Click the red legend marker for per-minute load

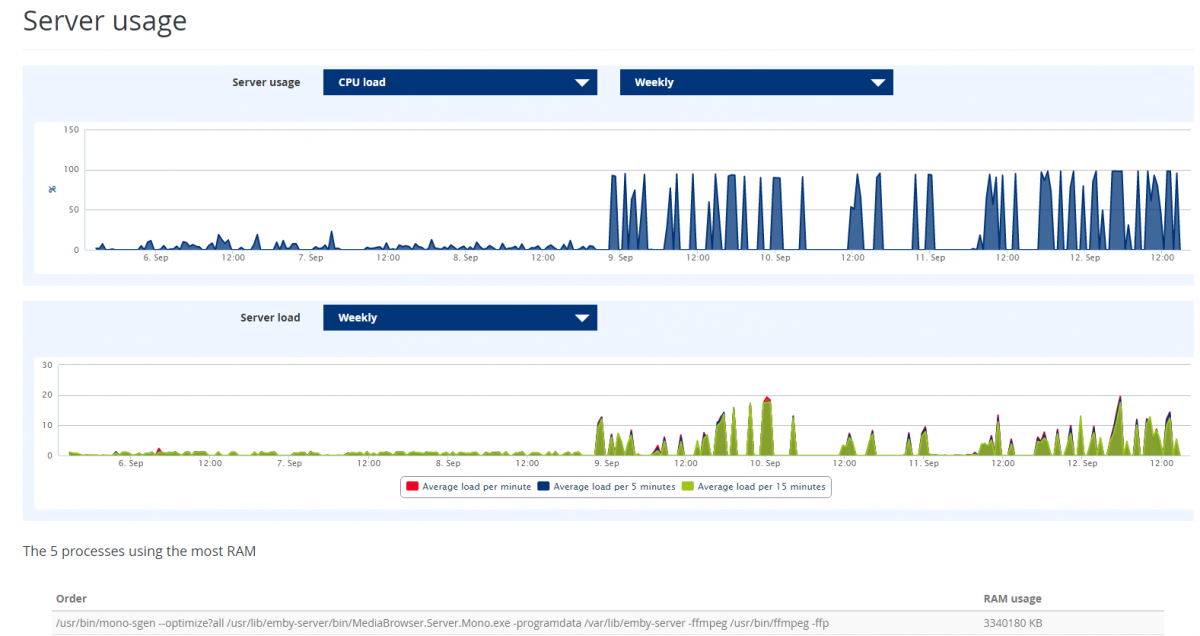412,487
